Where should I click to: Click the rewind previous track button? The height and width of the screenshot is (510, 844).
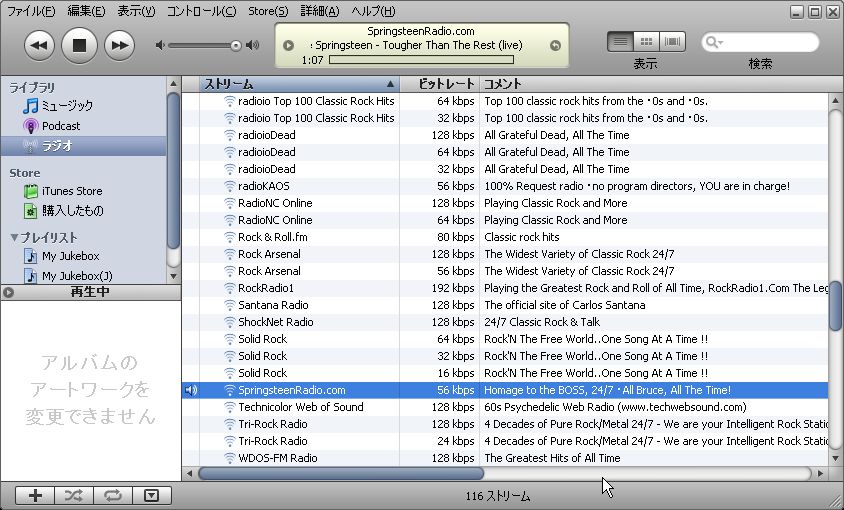39,45
